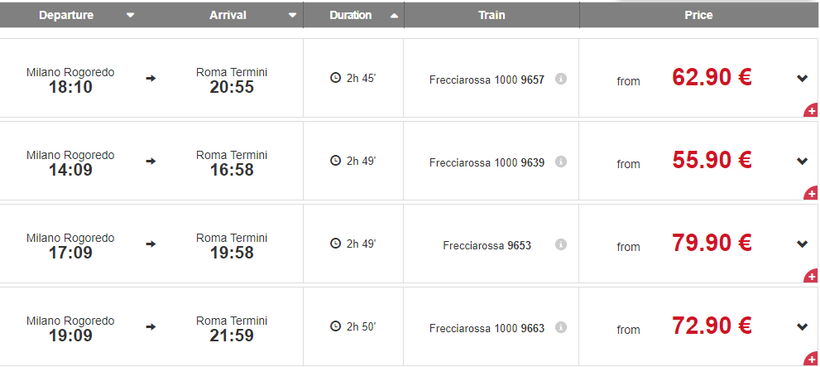Select the 55.90 € fare
The image size is (820, 367).
(x=712, y=160)
